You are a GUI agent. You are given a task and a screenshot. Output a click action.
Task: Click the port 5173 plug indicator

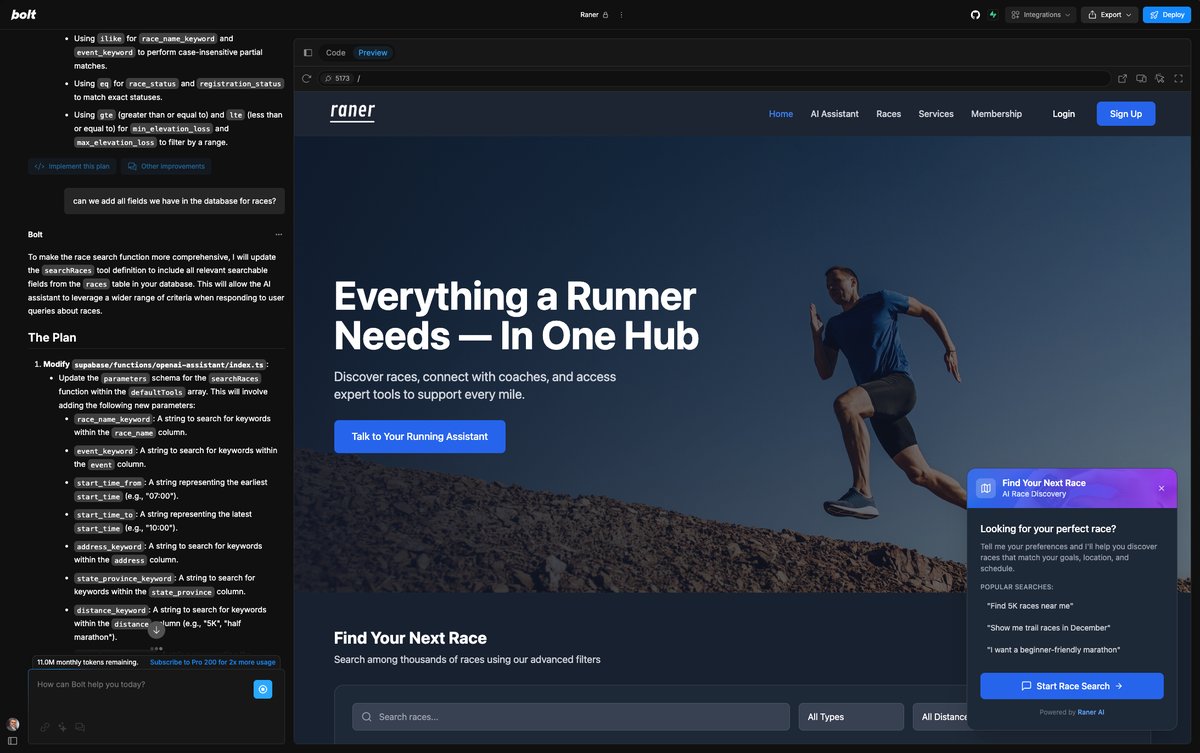[337, 78]
